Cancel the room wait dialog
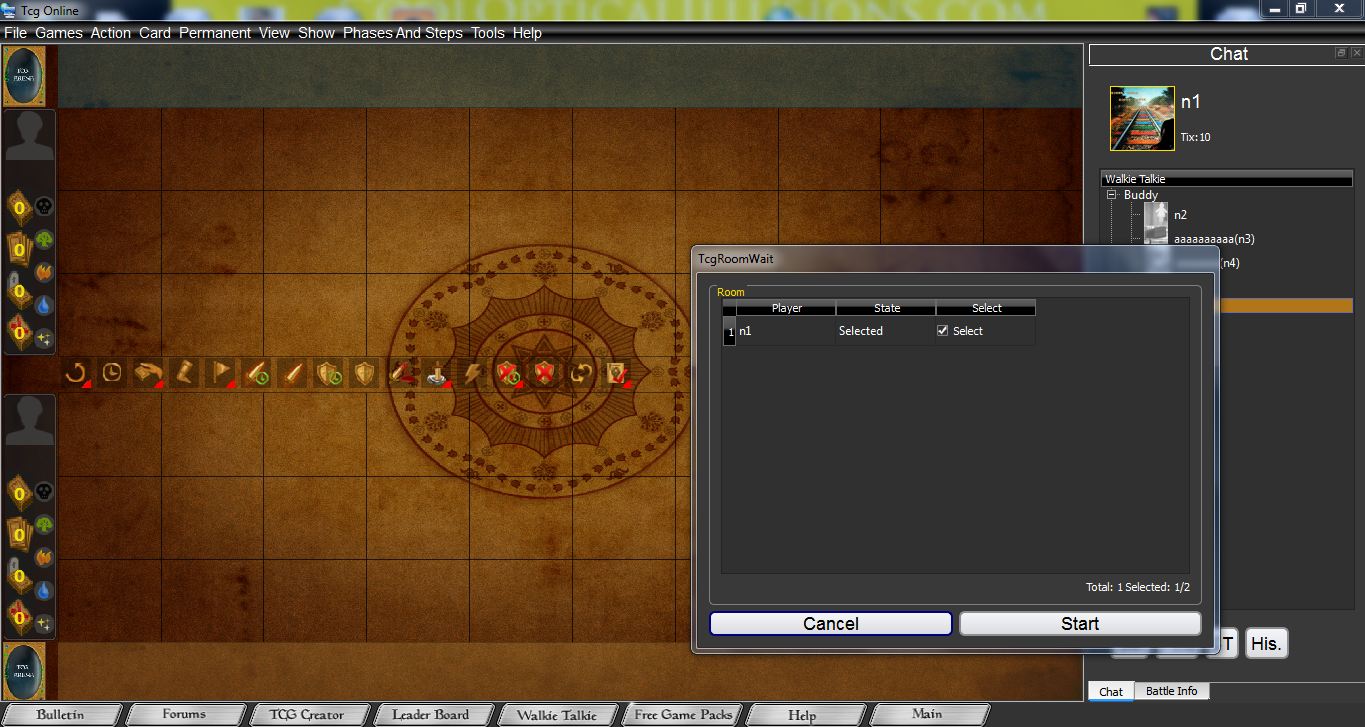 click(830, 624)
